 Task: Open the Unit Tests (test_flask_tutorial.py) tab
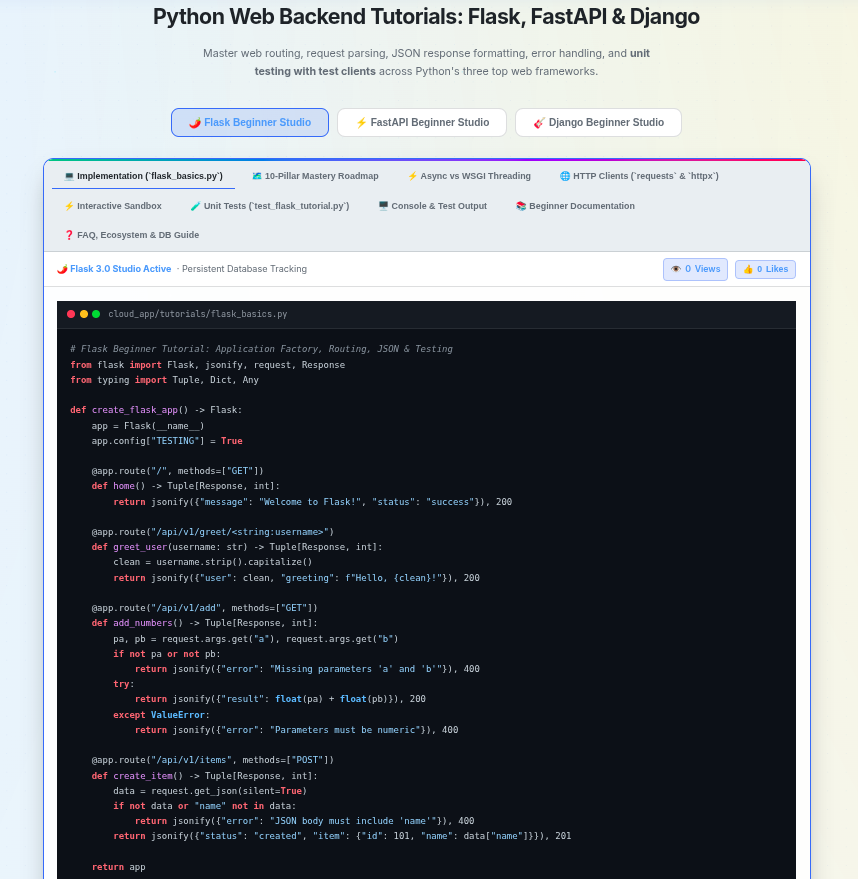coord(270,206)
